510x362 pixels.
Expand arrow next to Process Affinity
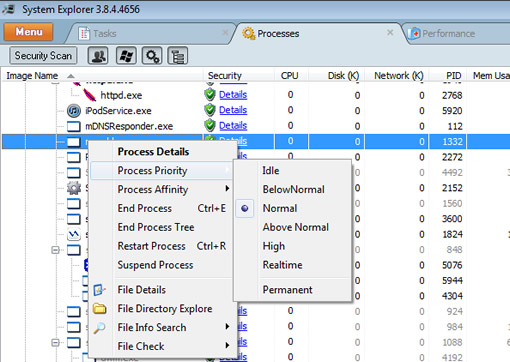click(227, 189)
